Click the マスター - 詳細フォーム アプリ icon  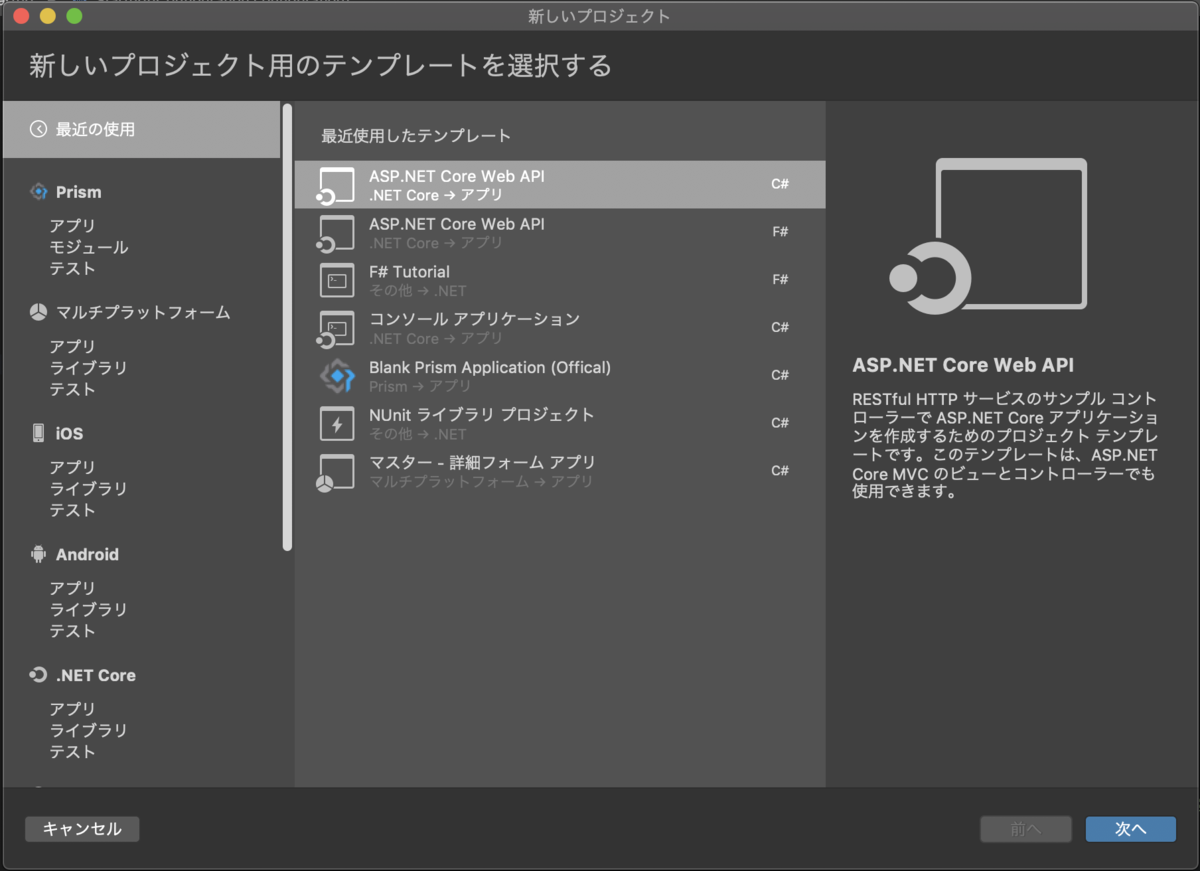pyautogui.click(x=336, y=472)
